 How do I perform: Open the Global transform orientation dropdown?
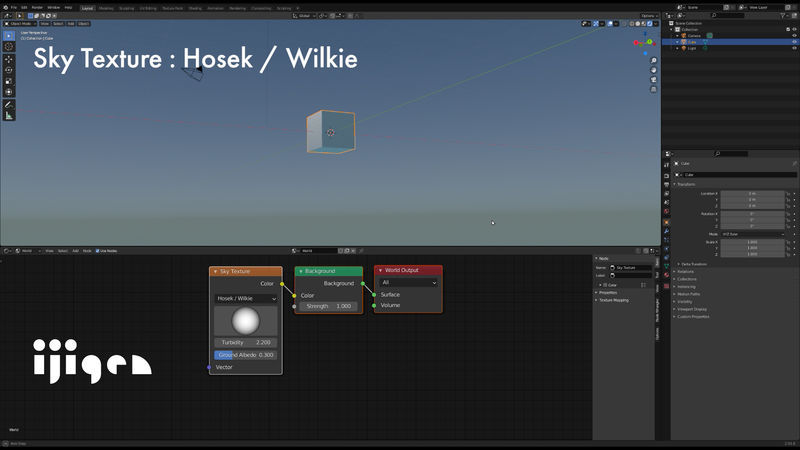click(304, 16)
